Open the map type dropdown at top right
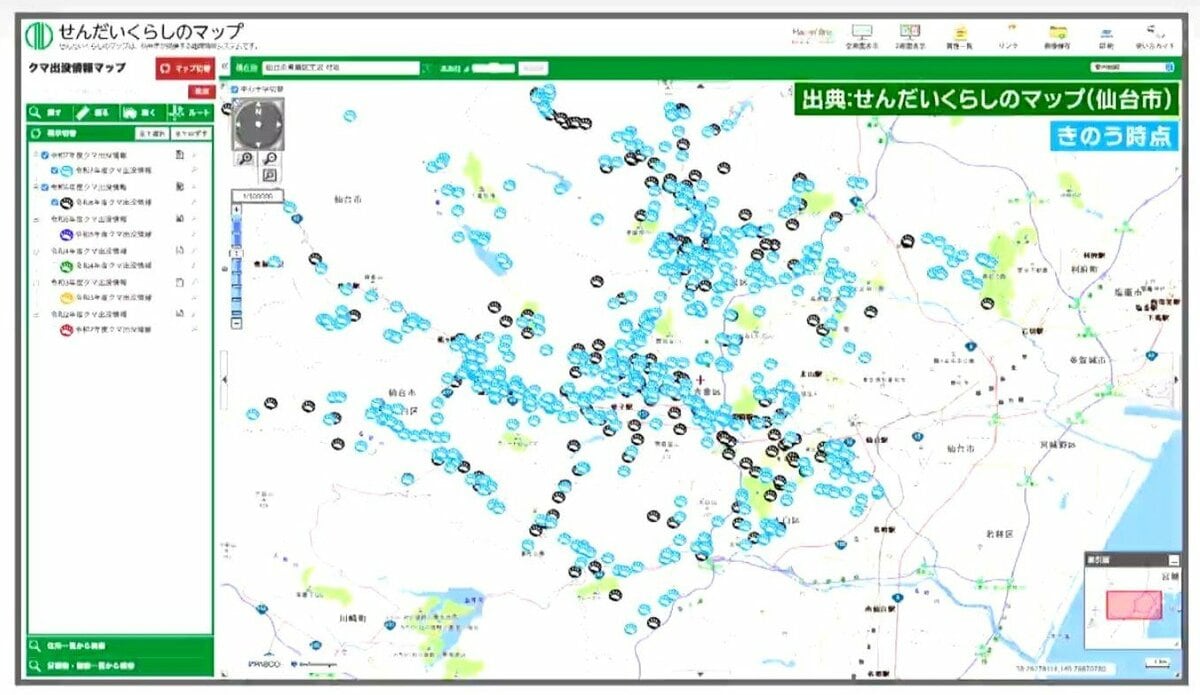 pos(1132,68)
